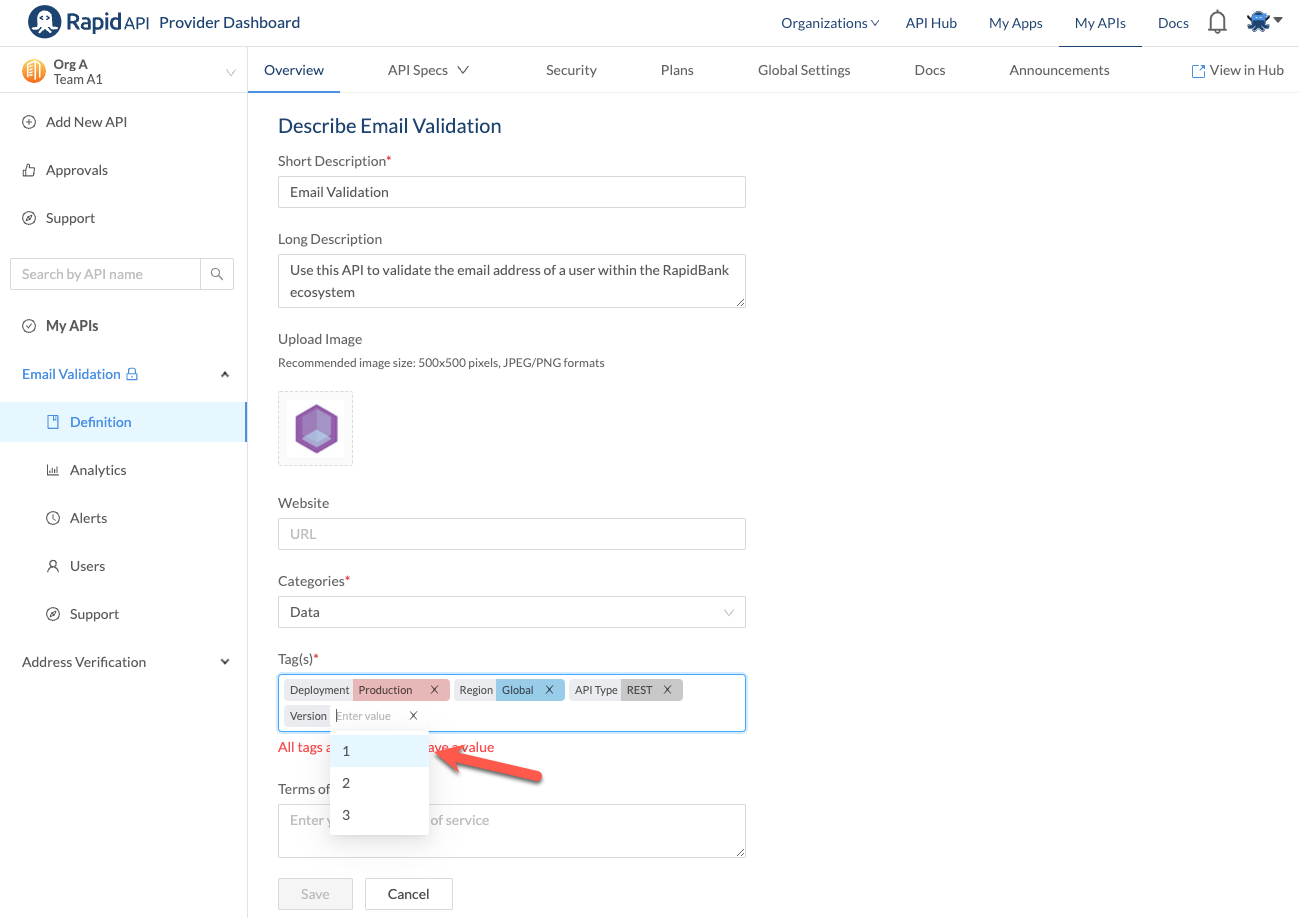Click the Version tag Enter value field
Viewport: 1299px width, 918px height.
(367, 716)
